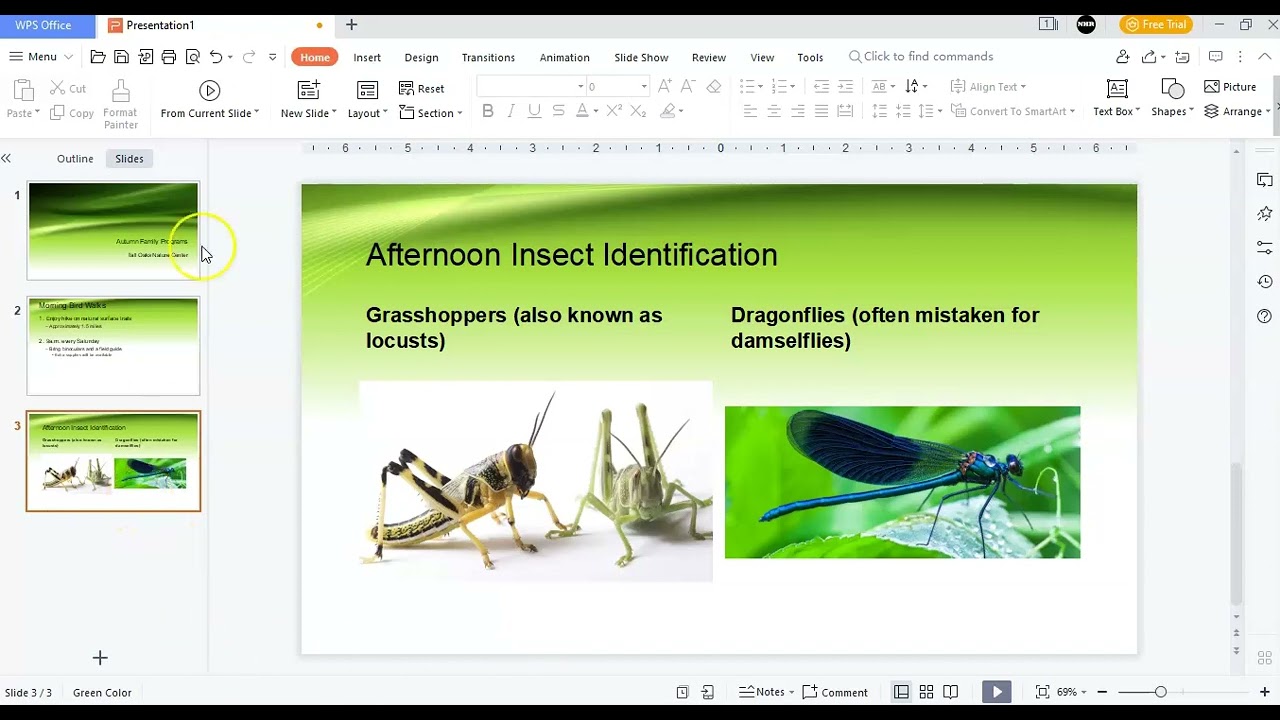Image resolution: width=1280 pixels, height=720 pixels.
Task: Insert a Picture from ribbon
Action: [x=1230, y=87]
